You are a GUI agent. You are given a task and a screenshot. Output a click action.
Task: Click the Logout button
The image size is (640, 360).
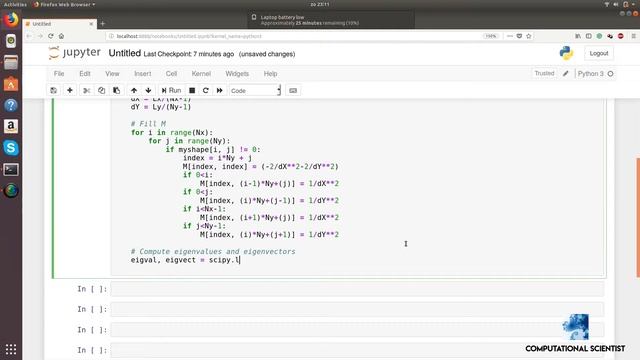[x=599, y=53]
